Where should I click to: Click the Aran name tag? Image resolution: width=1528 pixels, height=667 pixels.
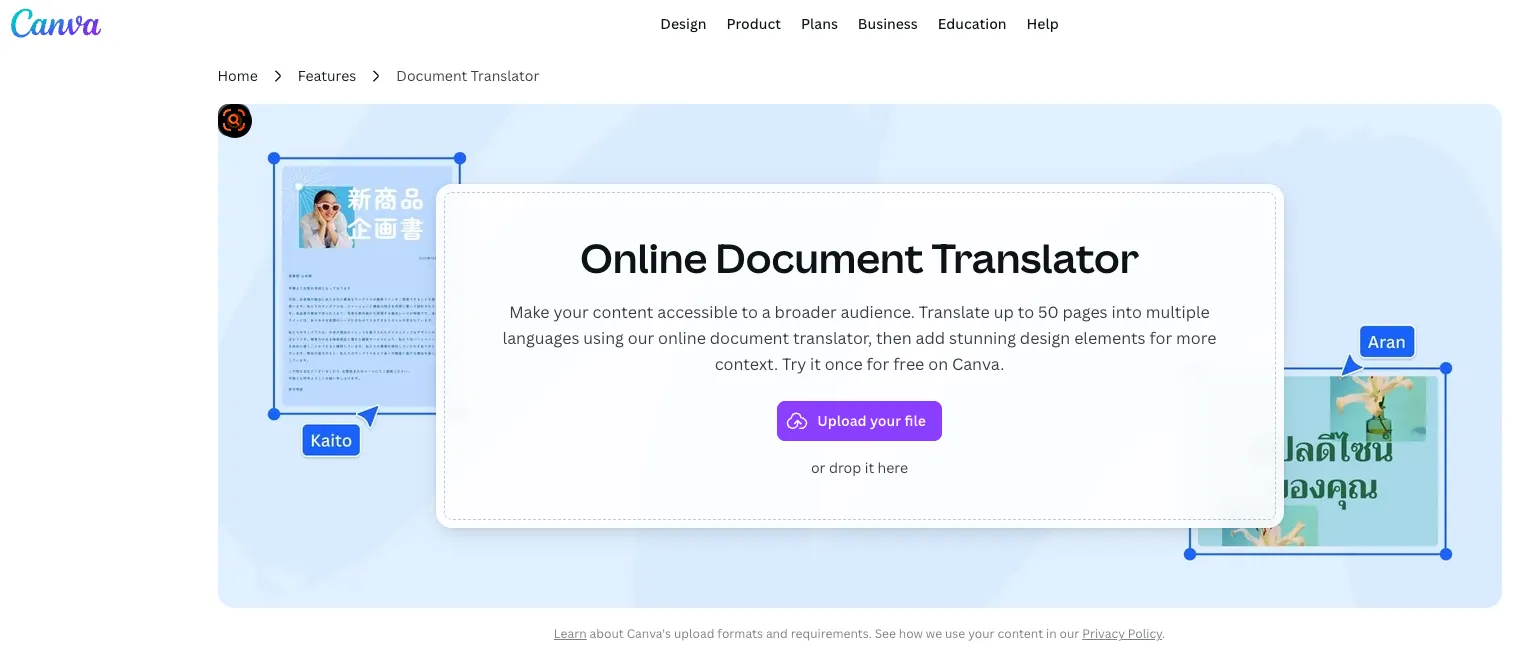[x=1387, y=342]
